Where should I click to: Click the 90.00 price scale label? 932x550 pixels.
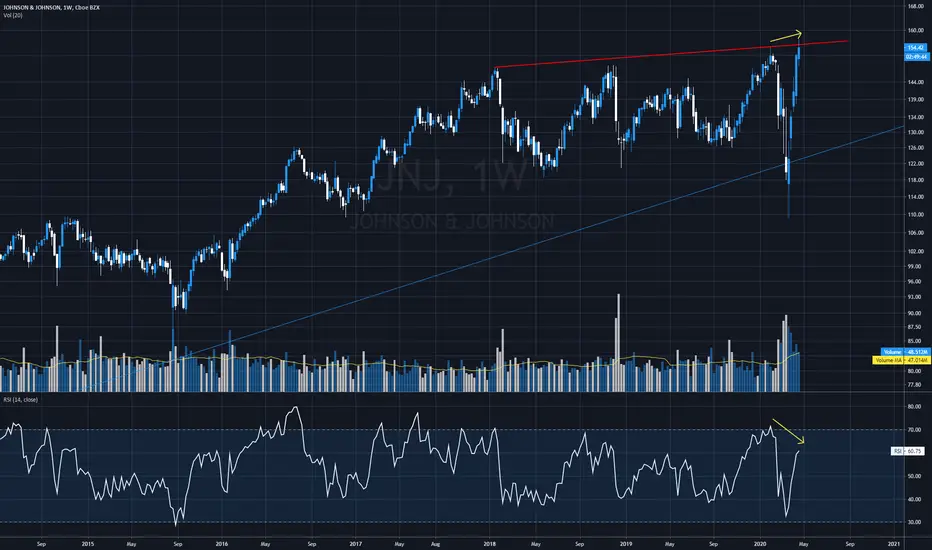[915, 313]
